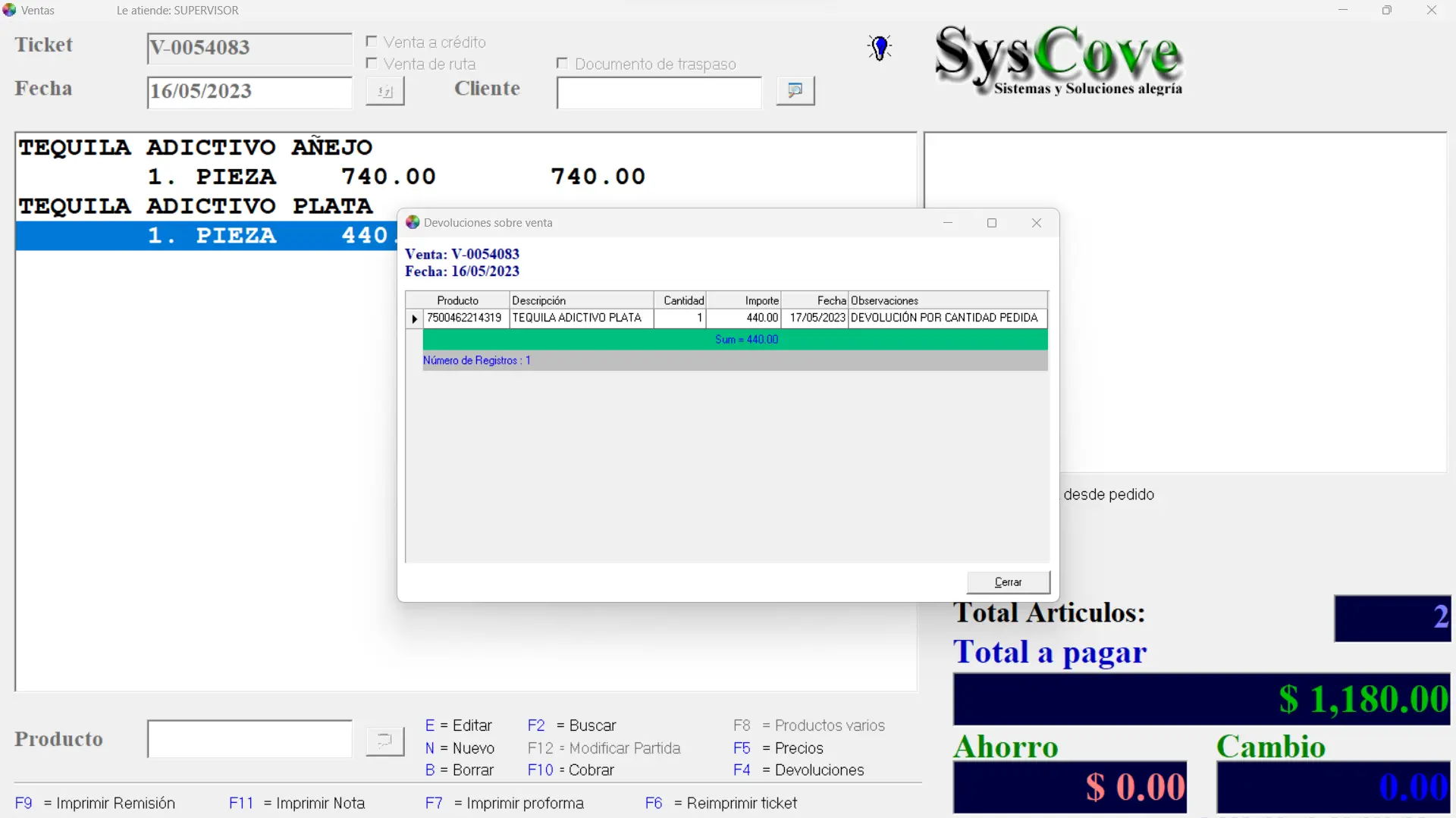This screenshot has height=818, width=1456.
Task: Select the row indicator arrow in returns grid
Action: 414,318
